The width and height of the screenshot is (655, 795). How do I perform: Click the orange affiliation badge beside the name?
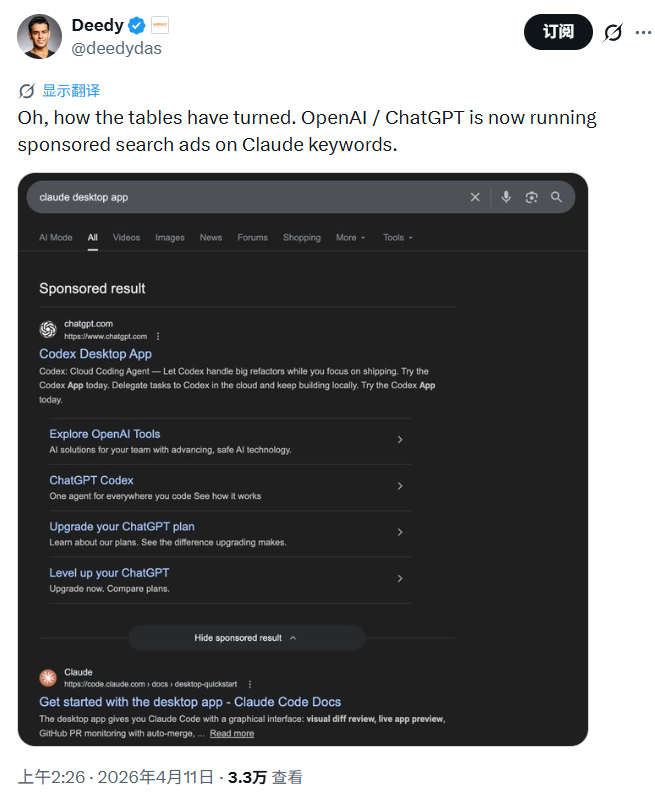pyautogui.click(x=160, y=26)
